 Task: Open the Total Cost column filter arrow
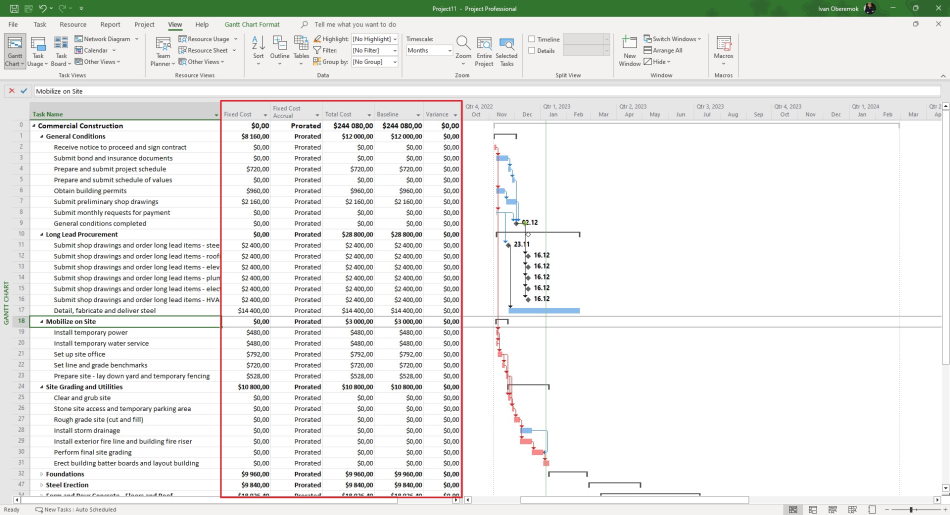(x=369, y=115)
